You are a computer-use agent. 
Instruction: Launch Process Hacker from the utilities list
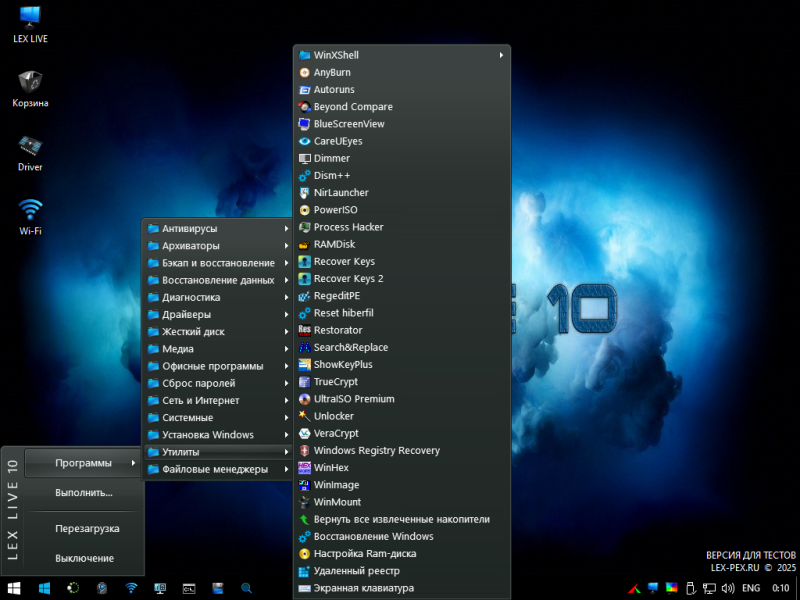[348, 227]
